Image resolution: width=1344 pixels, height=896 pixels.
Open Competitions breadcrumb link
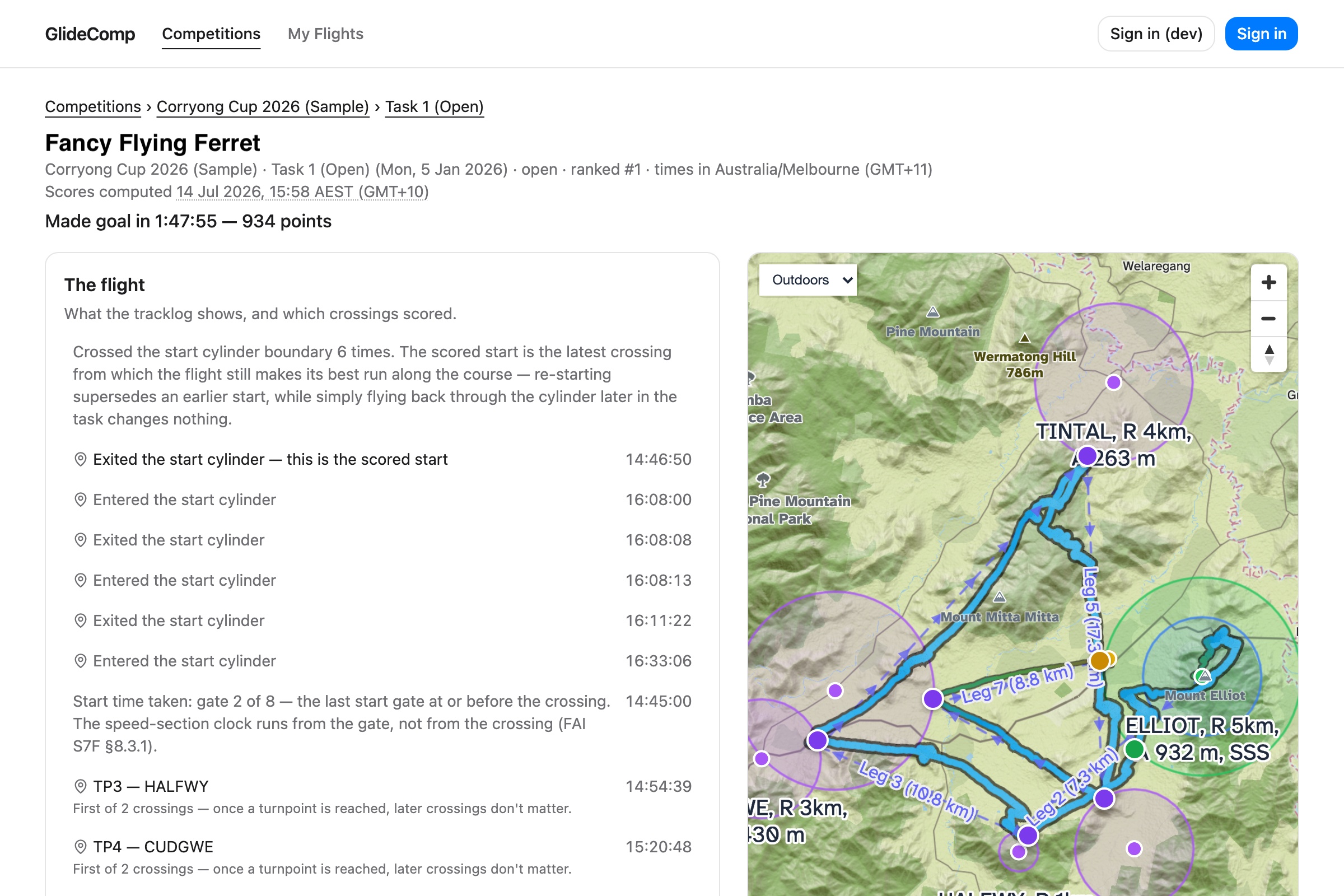point(92,107)
